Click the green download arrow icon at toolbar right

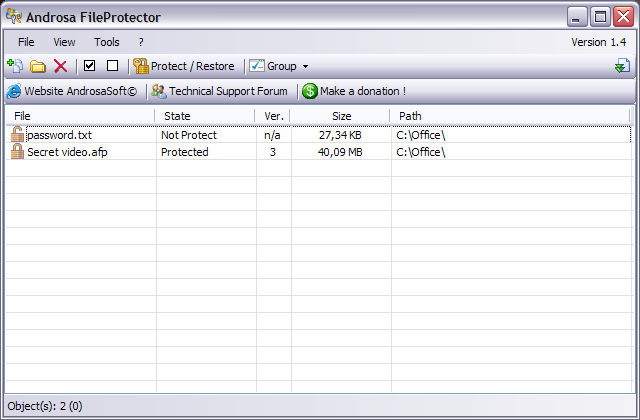(622, 66)
